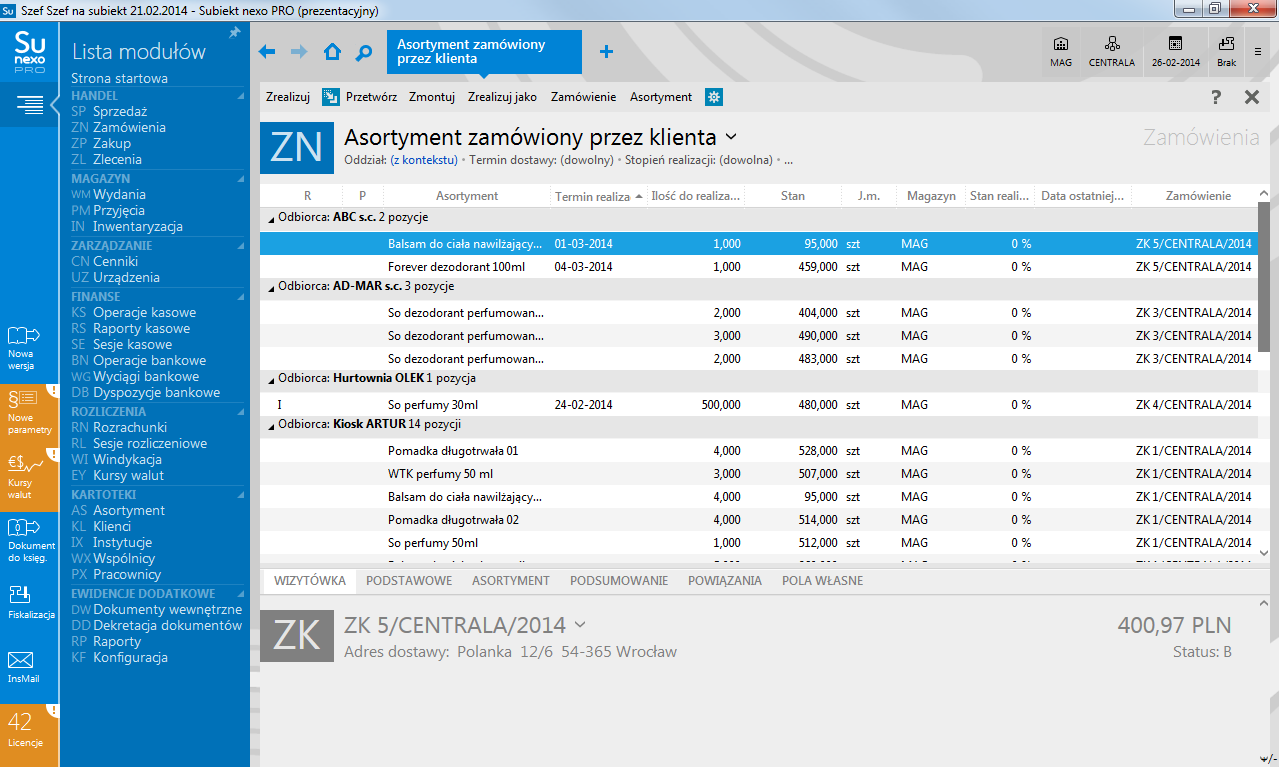The width and height of the screenshot is (1279, 767).
Task: Pin the Lista modułów panel
Action: tap(235, 33)
